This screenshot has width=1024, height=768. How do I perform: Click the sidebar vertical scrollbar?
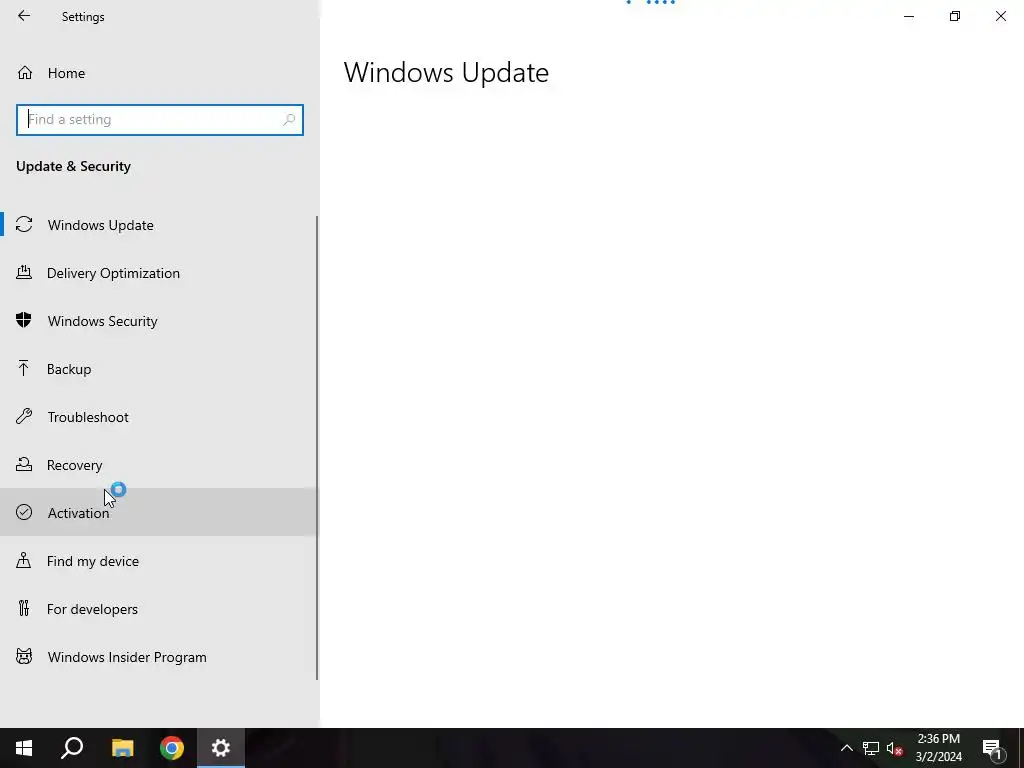(317, 448)
